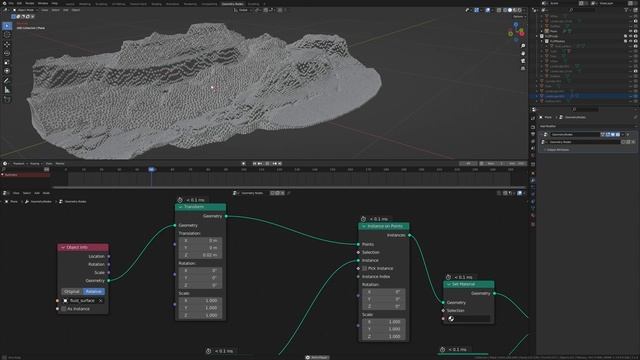
Task: Select the Measure ruler tool
Action: [x=7, y=90]
